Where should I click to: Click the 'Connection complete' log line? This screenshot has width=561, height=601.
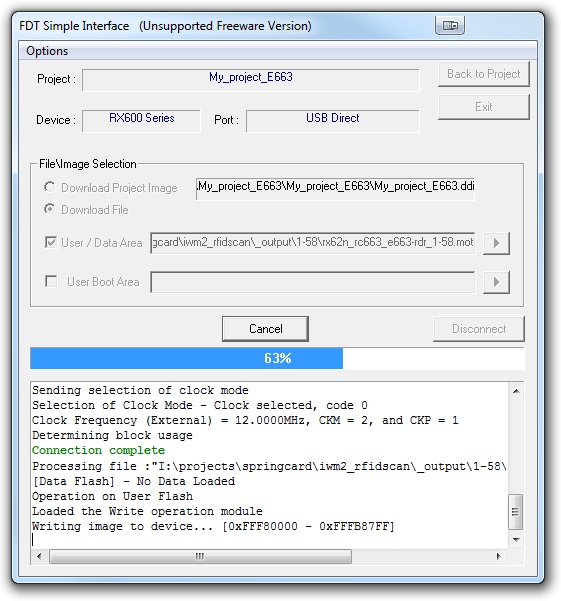[98, 450]
